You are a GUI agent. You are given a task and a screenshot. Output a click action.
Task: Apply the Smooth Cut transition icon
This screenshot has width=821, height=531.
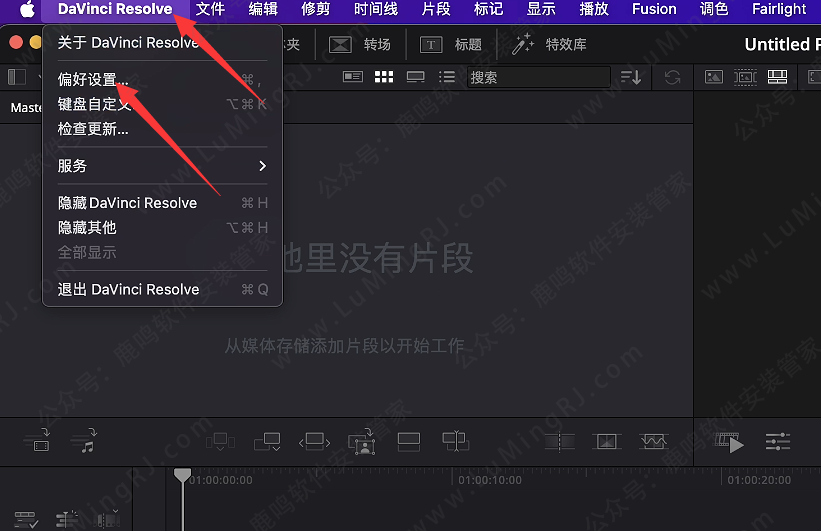pos(653,442)
